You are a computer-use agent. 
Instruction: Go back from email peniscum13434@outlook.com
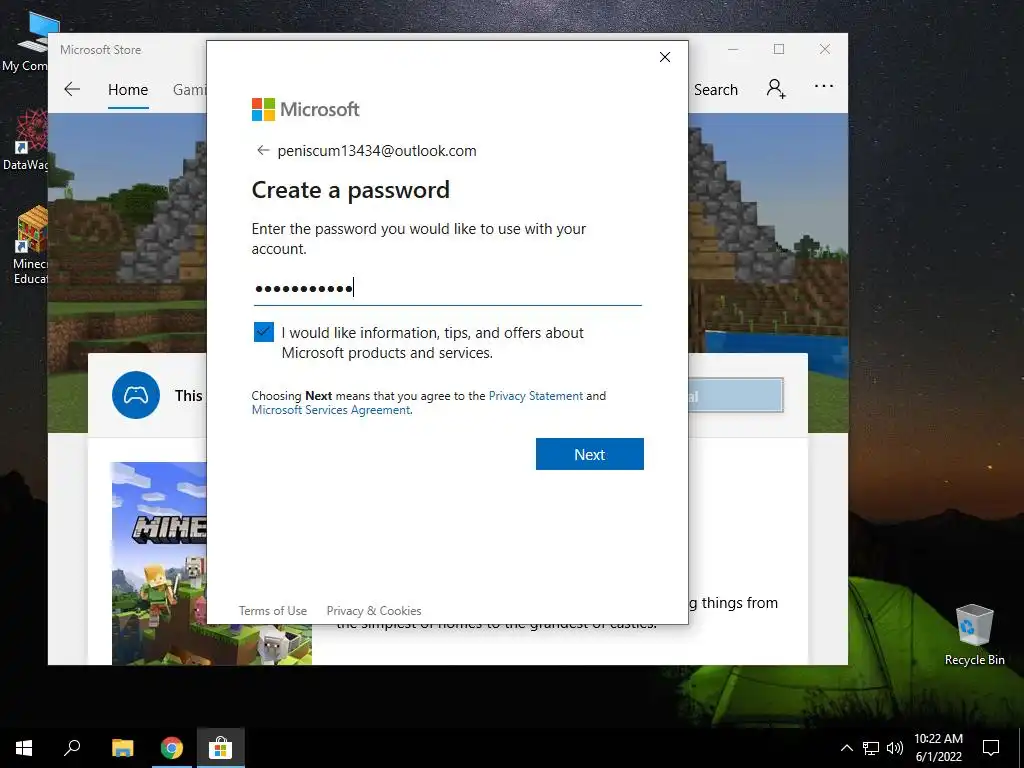click(263, 151)
